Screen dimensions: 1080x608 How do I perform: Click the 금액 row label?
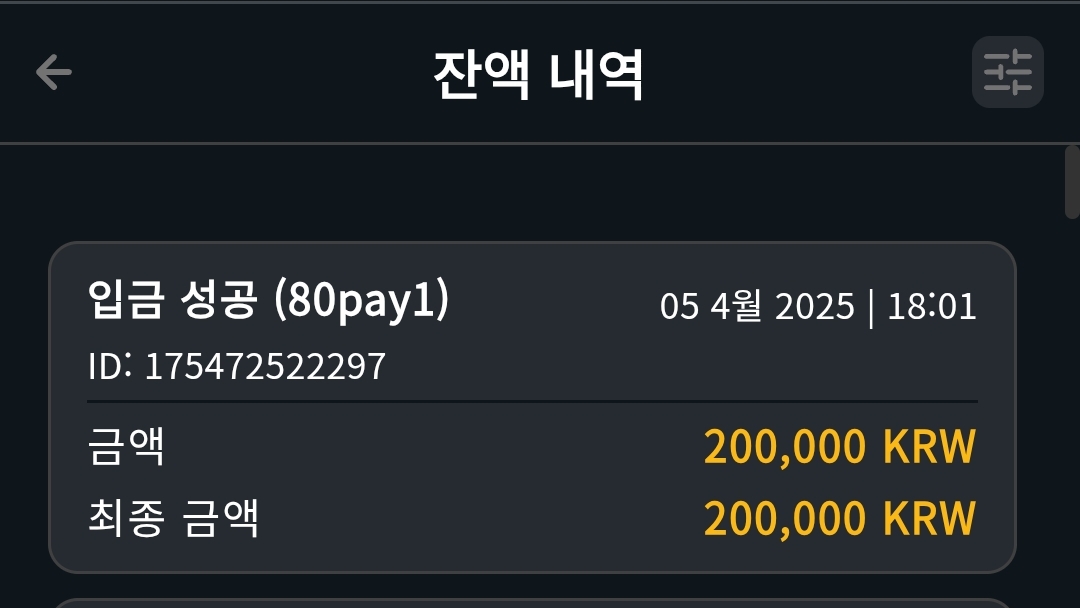(126, 446)
